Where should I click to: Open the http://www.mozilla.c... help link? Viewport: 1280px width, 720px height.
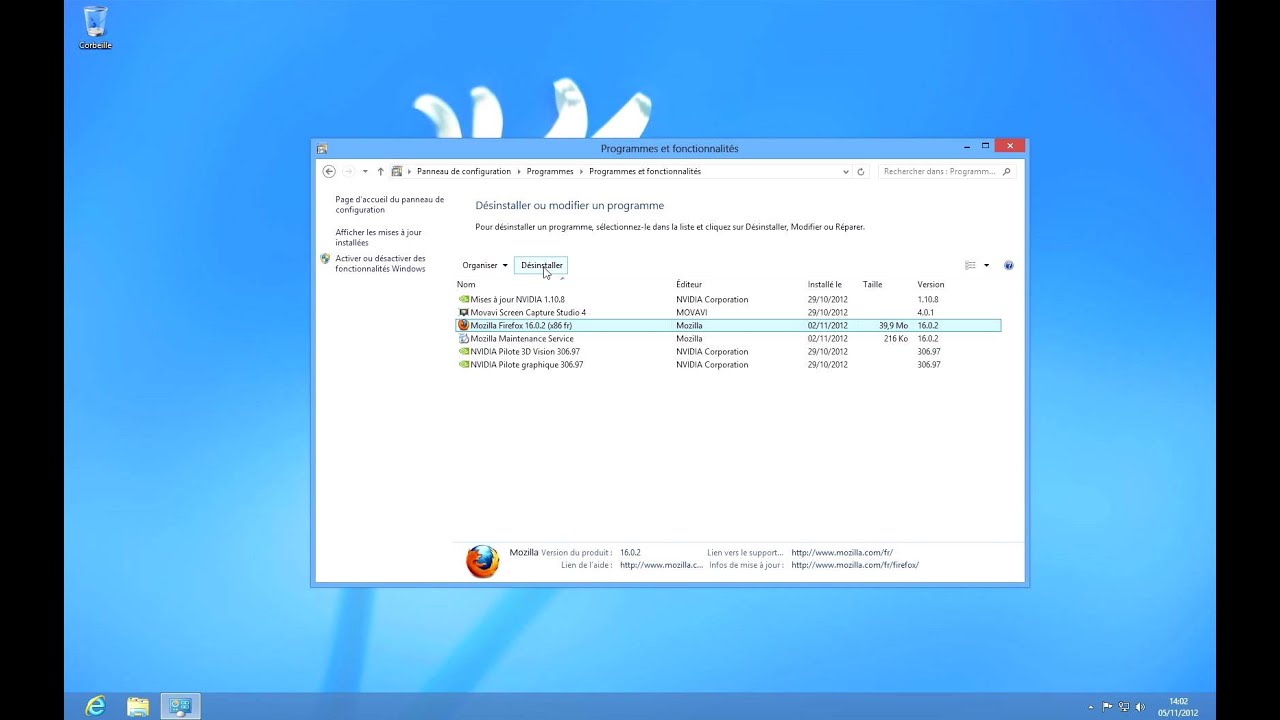pyautogui.click(x=662, y=565)
